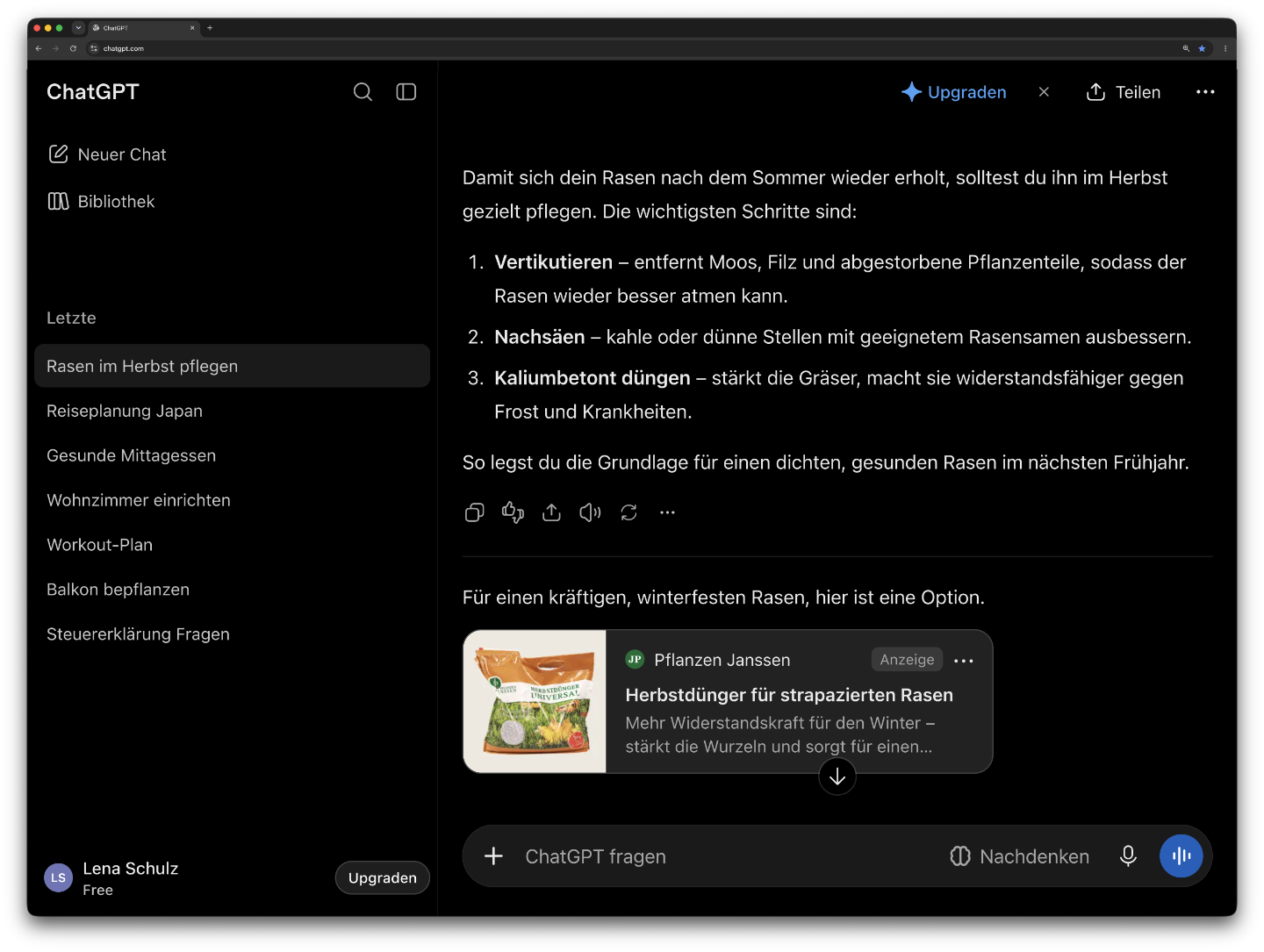Open the Wohnzimmer einrichten chat
This screenshot has width=1264, height=952.
click(x=232, y=500)
